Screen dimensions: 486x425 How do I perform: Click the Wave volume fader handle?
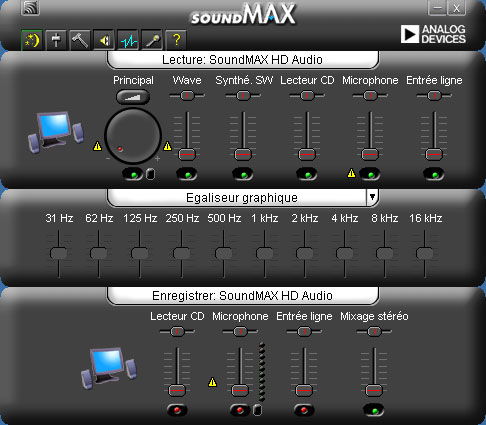tap(187, 154)
